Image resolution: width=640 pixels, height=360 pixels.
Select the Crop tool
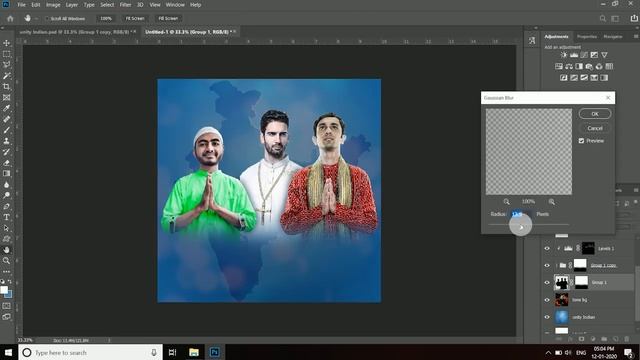[7, 87]
